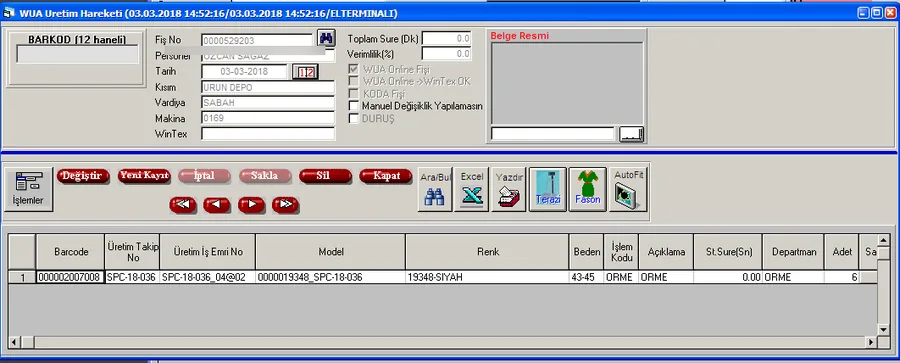Click Renk cell 19348-SIYAH
Screen dimensions: 900x363
(x=487, y=277)
